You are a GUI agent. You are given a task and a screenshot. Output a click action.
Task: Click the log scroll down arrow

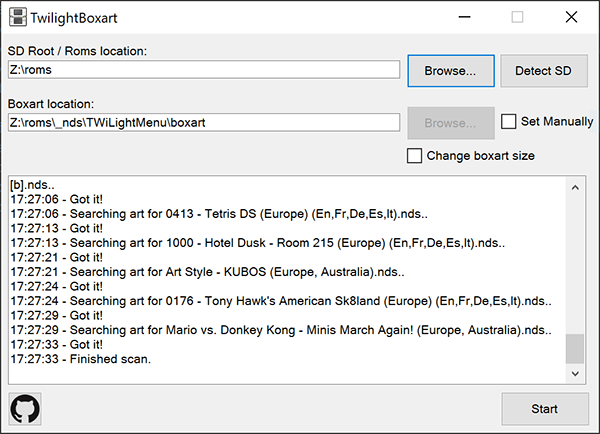point(575,374)
